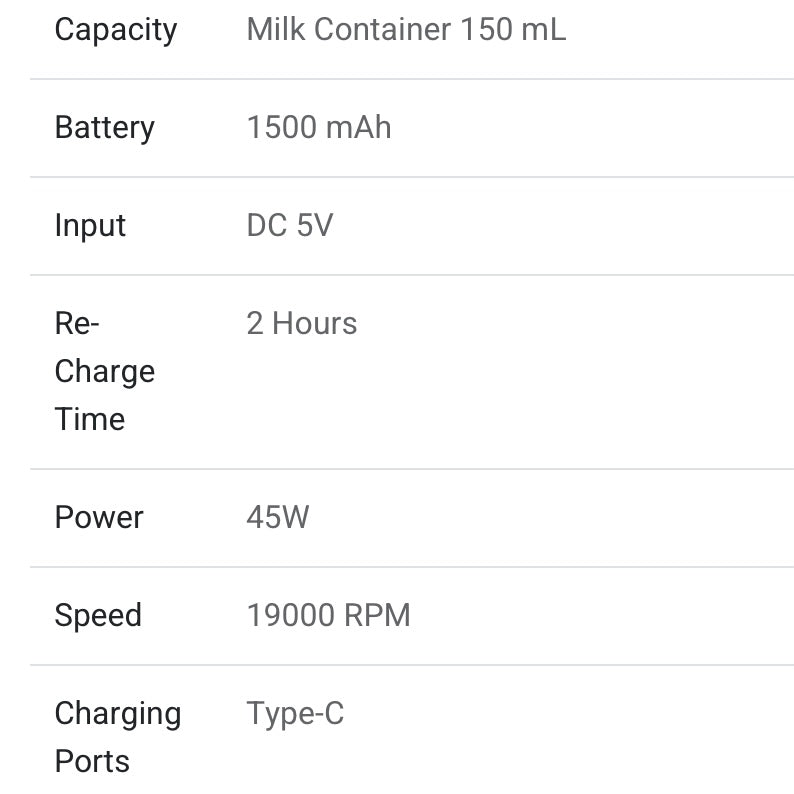The image size is (794, 794).
Task: Click the Capacity specification label
Action: 115,30
